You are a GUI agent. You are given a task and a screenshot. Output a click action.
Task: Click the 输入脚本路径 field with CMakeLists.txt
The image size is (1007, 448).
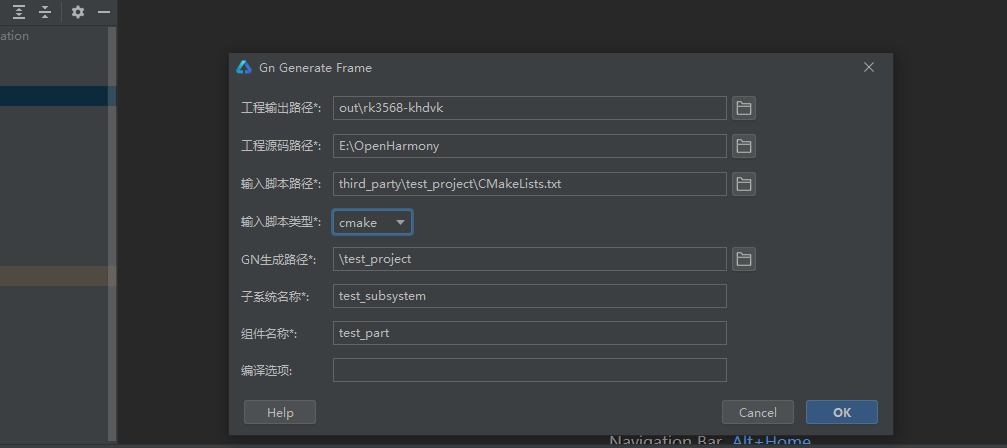point(529,184)
